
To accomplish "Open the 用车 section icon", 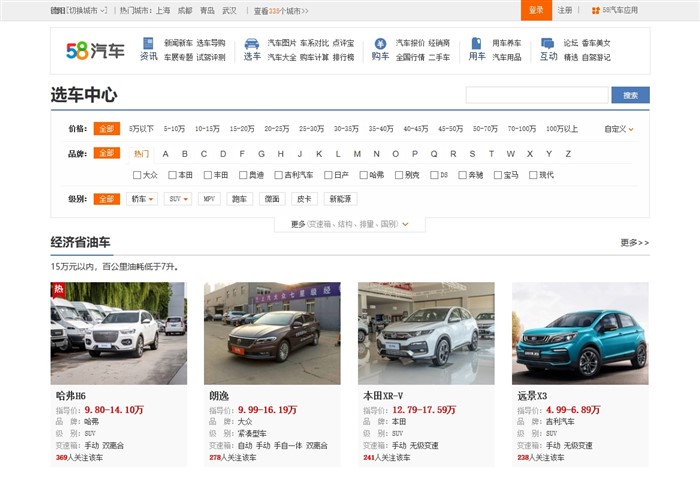I will click(476, 44).
